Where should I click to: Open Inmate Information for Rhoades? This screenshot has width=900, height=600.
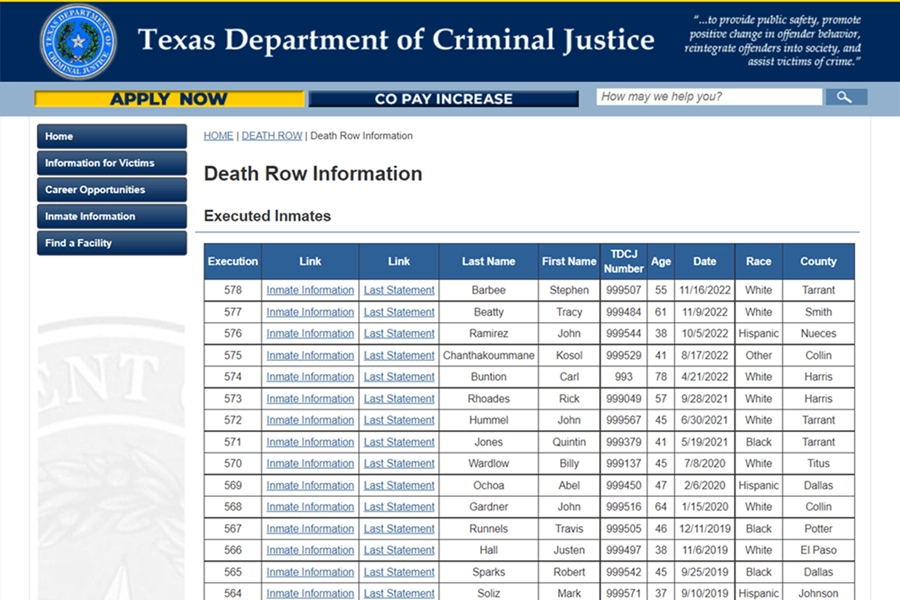pyautogui.click(x=310, y=399)
